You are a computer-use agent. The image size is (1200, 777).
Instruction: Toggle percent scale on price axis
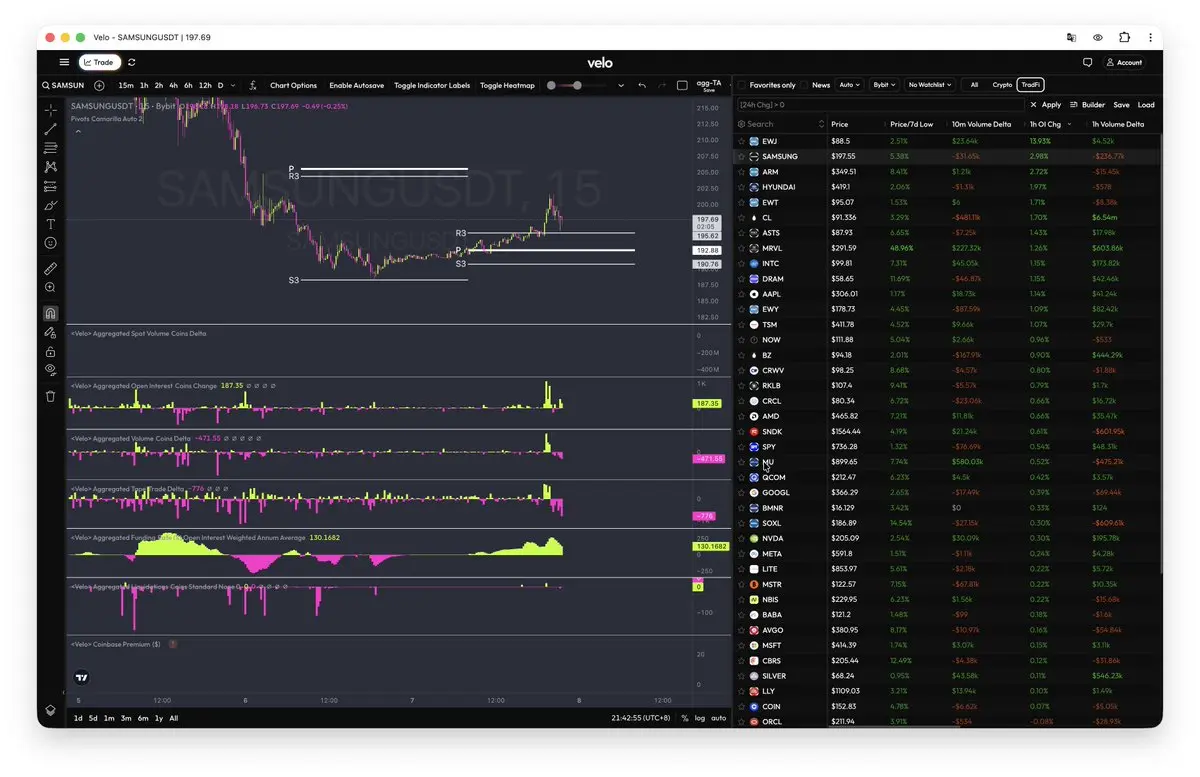pos(685,718)
